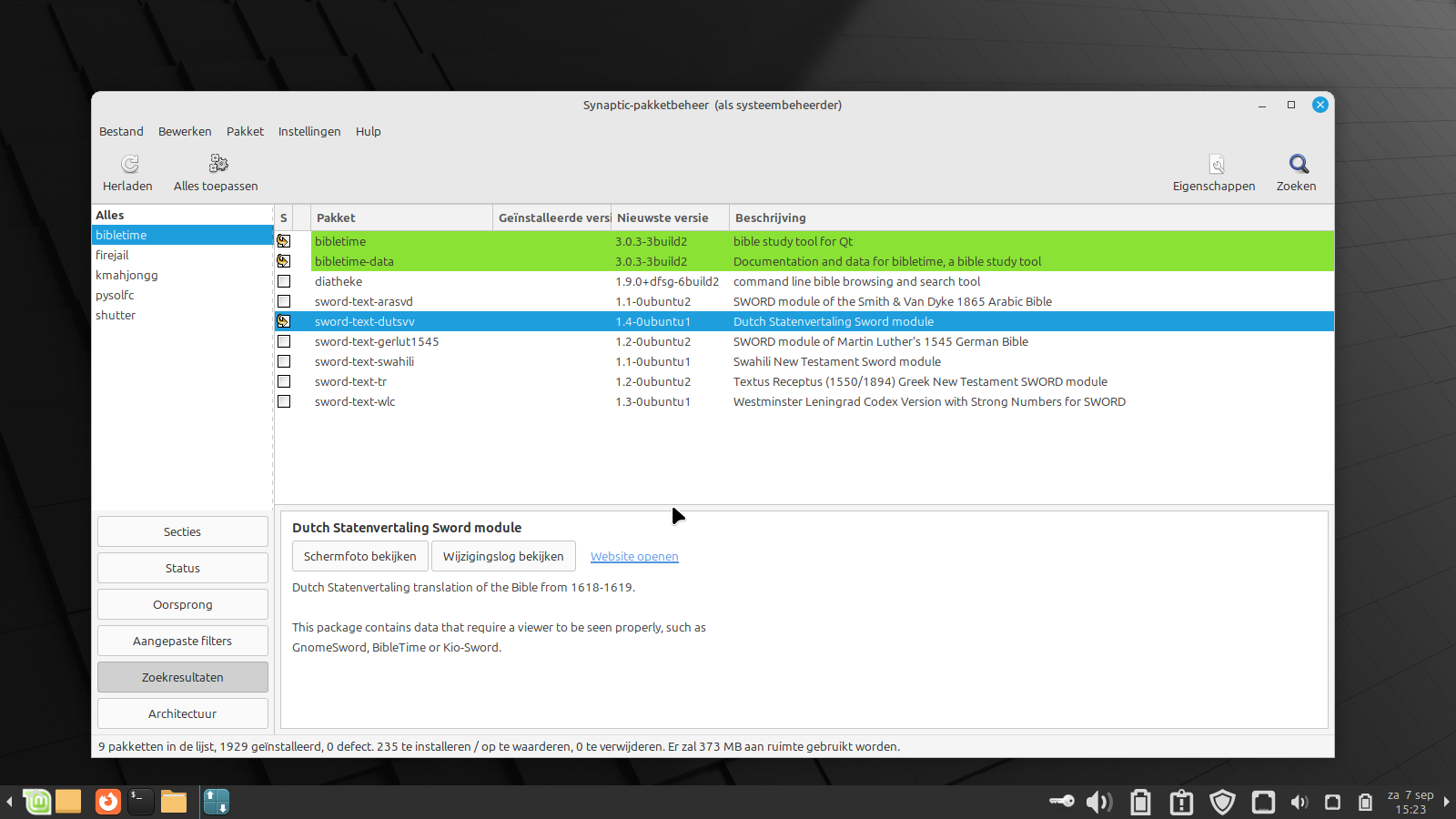Click the clipboard with exclamation tray icon

(x=1181, y=802)
